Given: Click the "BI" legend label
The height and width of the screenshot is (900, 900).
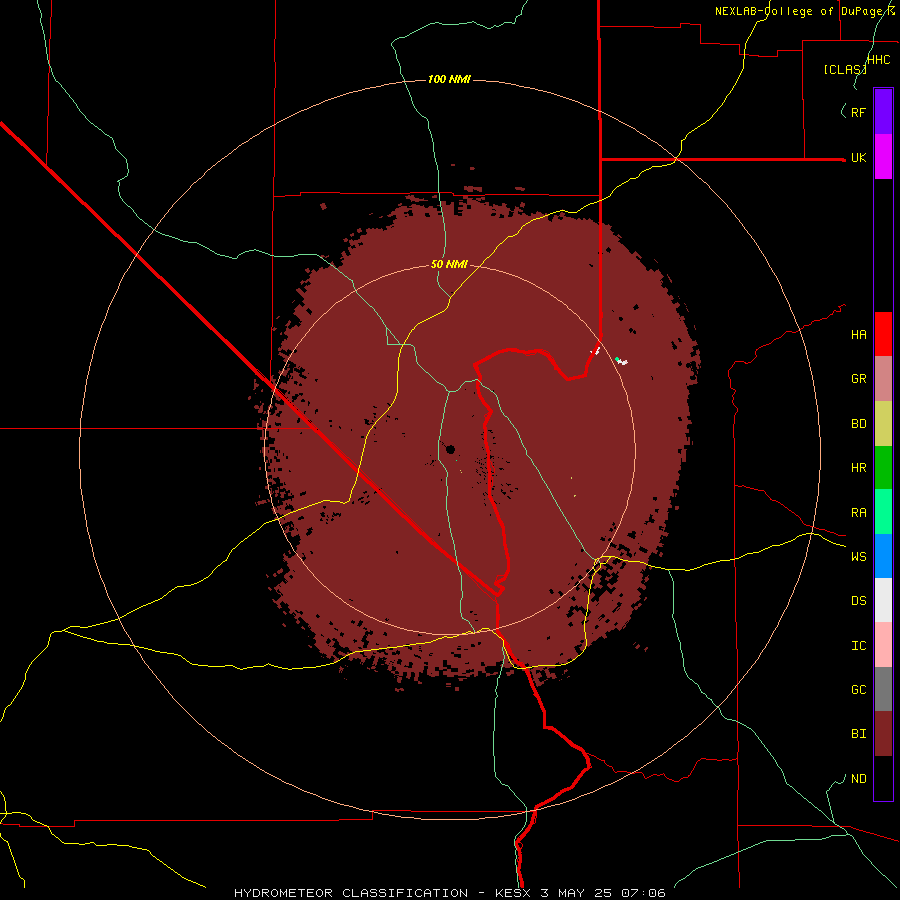Looking at the screenshot, I should (x=859, y=734).
